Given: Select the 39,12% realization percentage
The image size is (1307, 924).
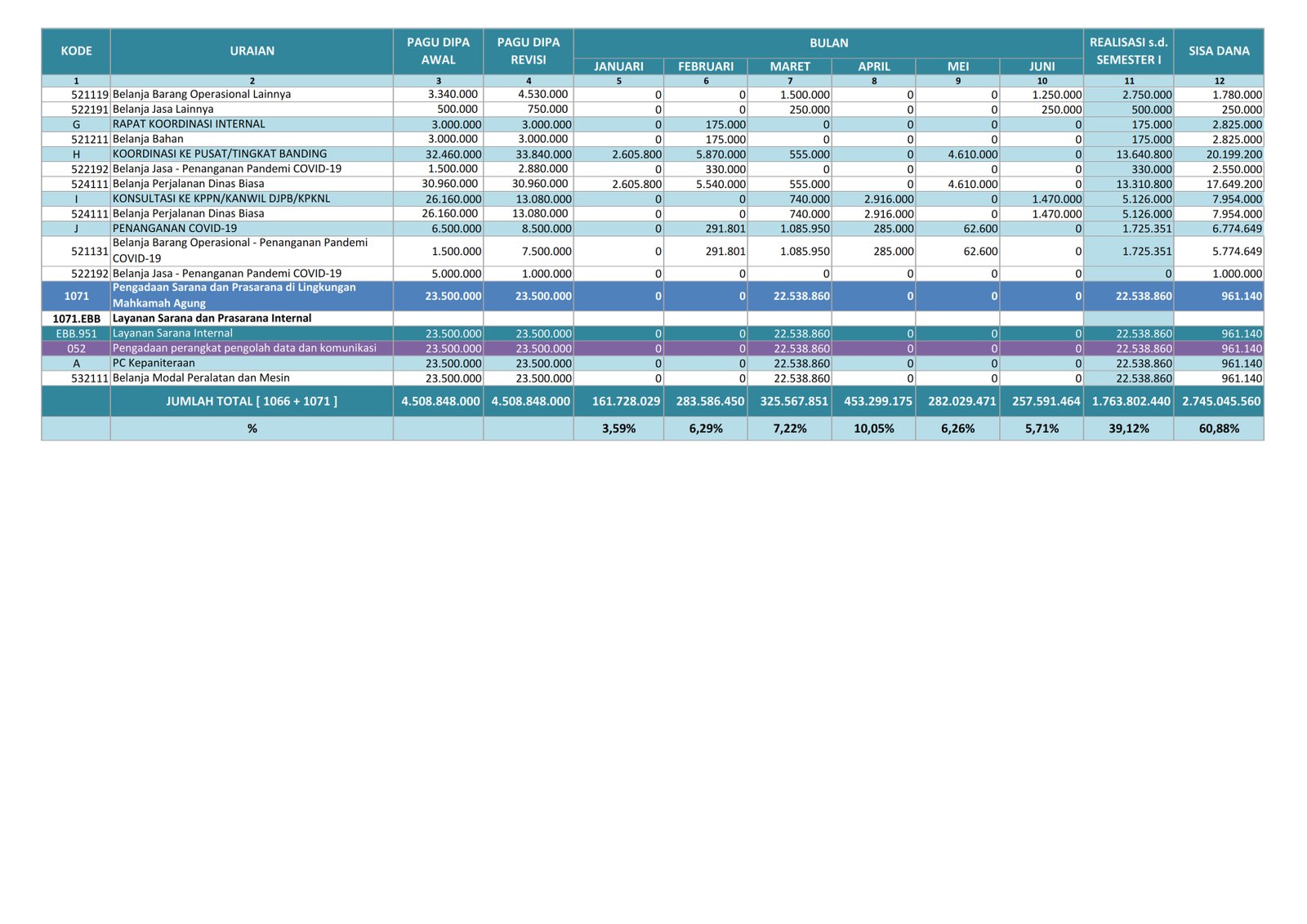Looking at the screenshot, I should pyautogui.click(x=1129, y=428).
